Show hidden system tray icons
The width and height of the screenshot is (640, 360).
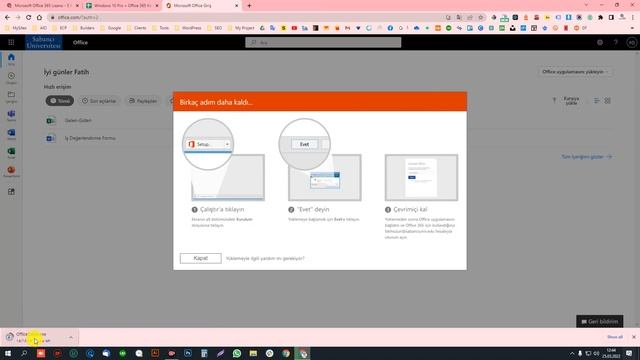[x=572, y=353]
